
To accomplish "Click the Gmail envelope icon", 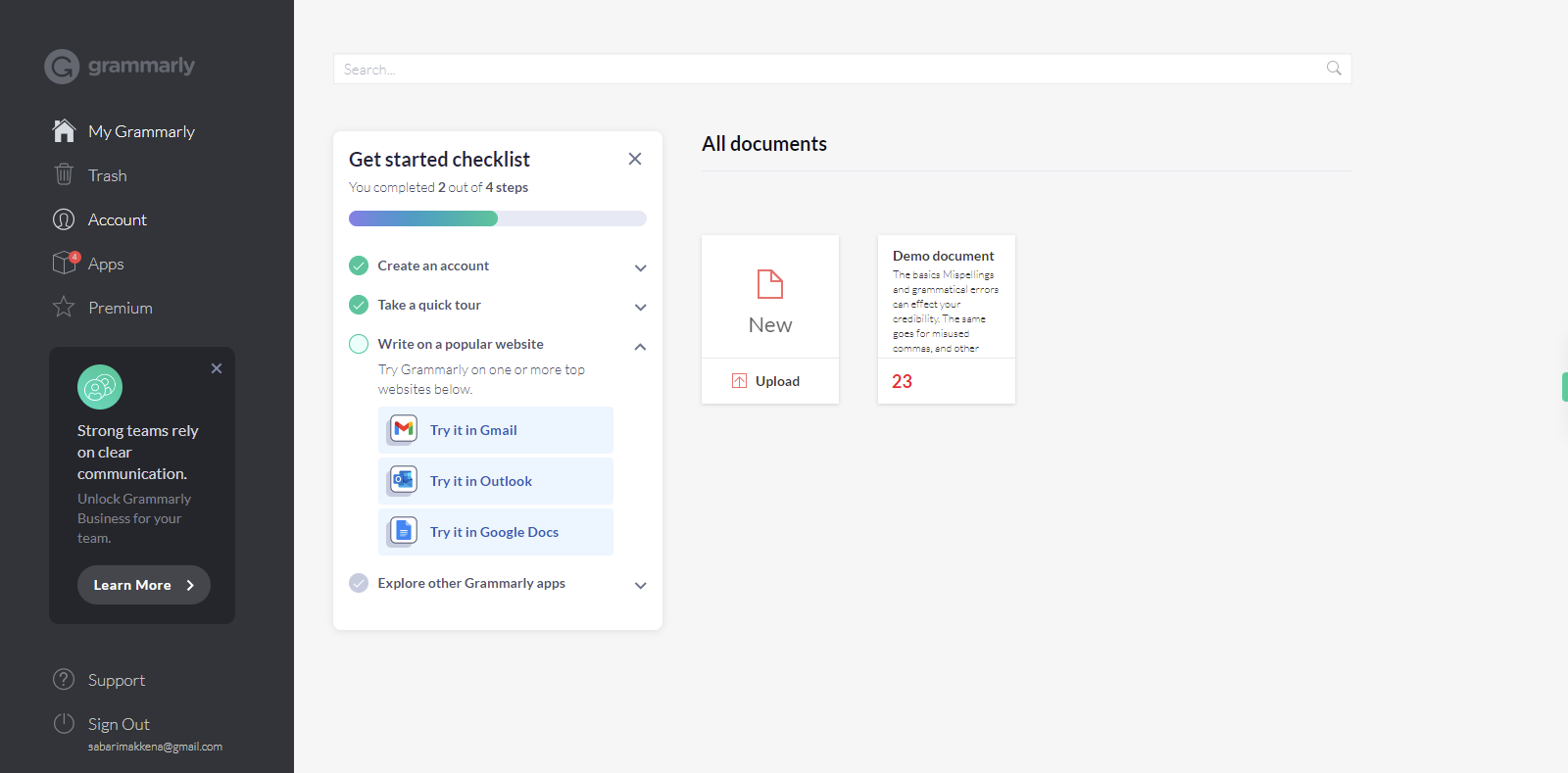I will click(x=403, y=429).
